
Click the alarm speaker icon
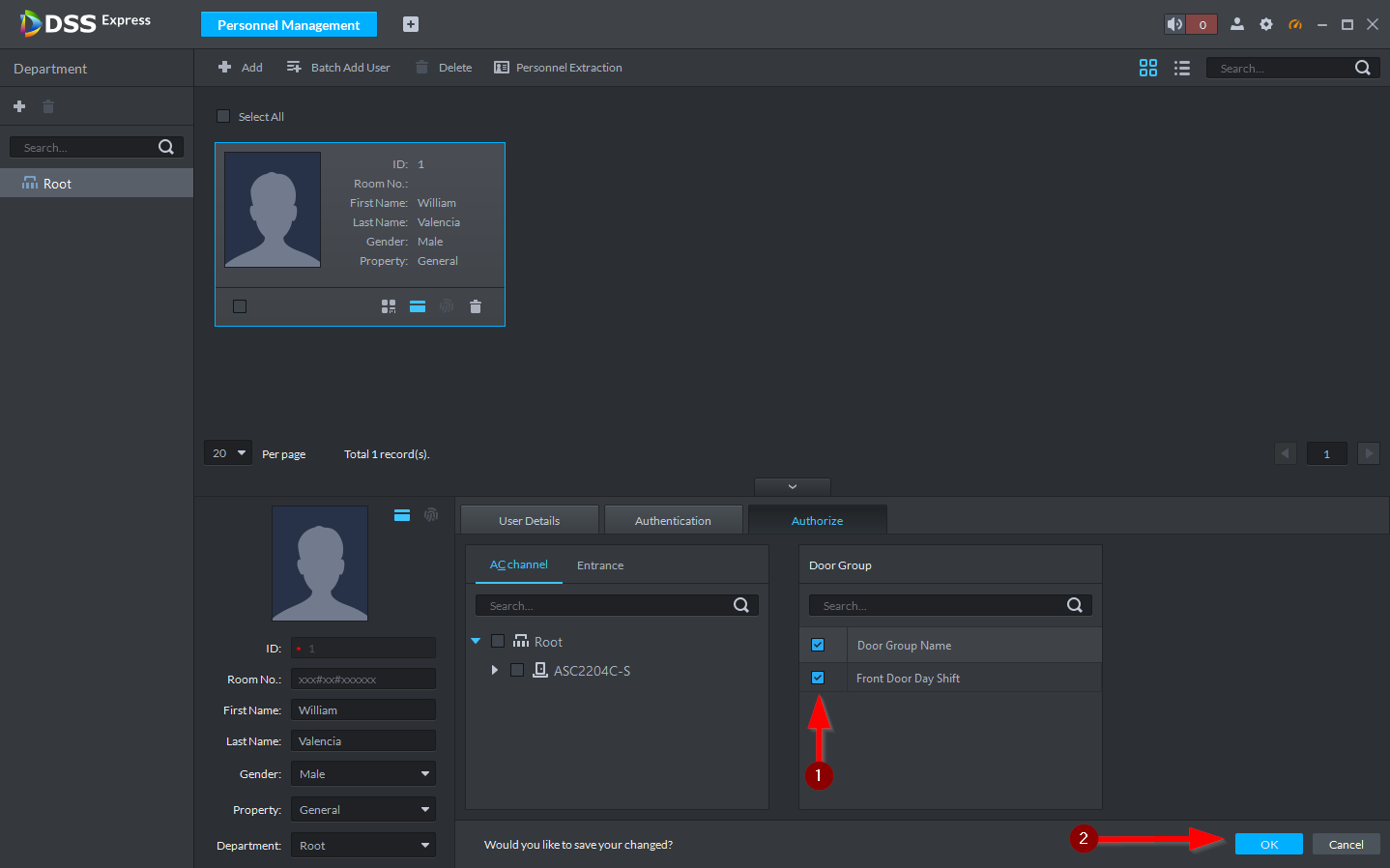1174,24
